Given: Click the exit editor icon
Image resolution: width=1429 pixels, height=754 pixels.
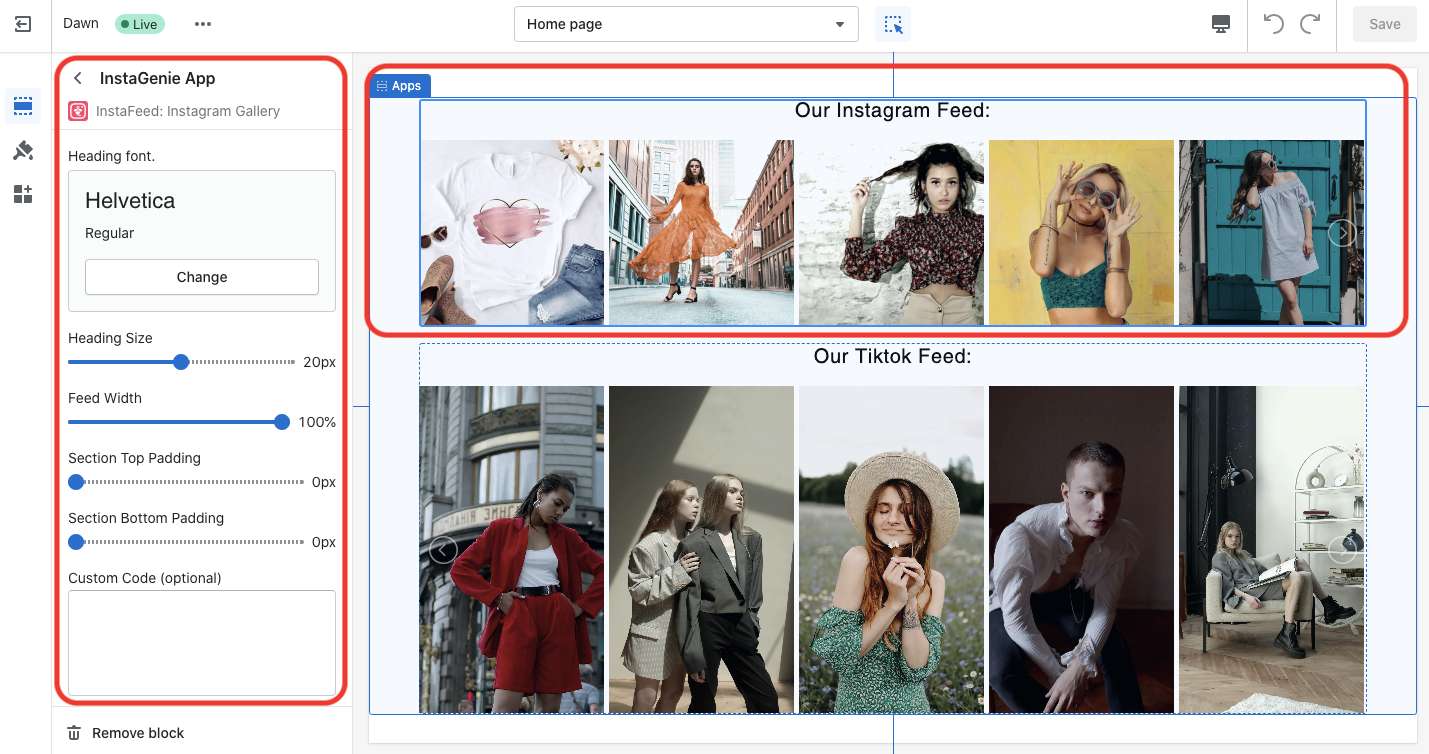Looking at the screenshot, I should pos(24,24).
